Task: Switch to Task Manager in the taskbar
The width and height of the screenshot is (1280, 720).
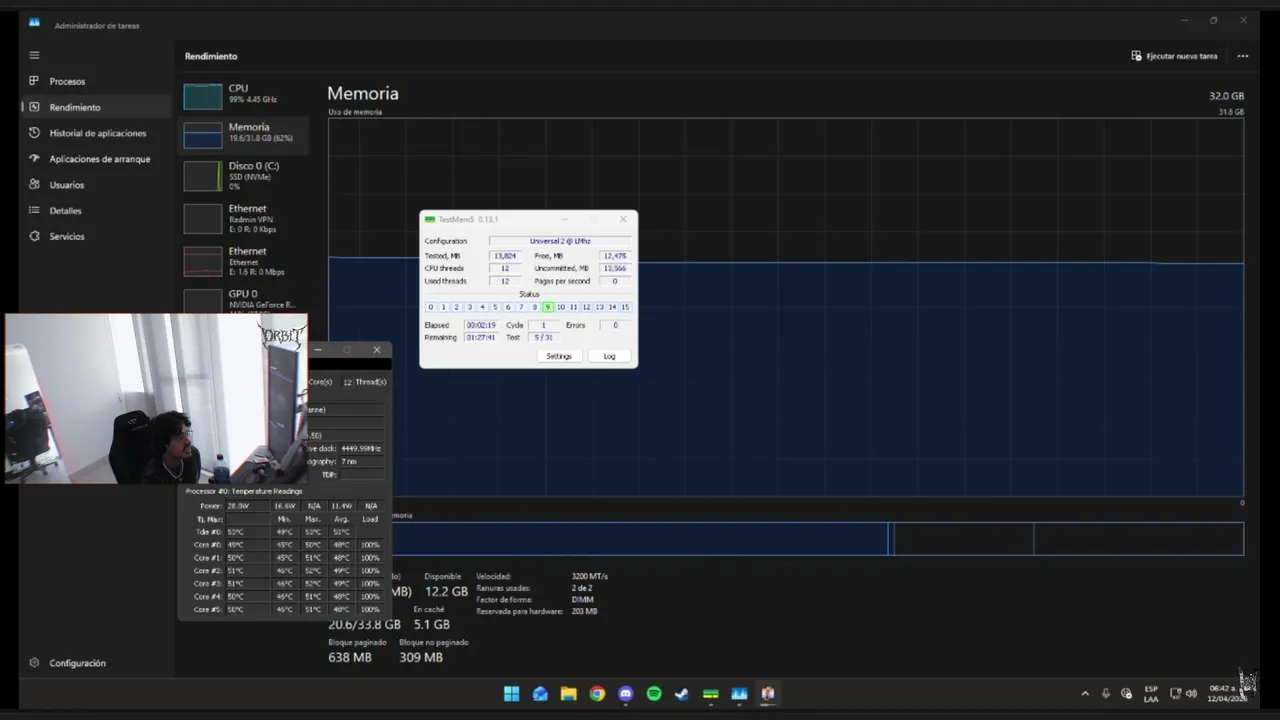Action: tap(739, 694)
